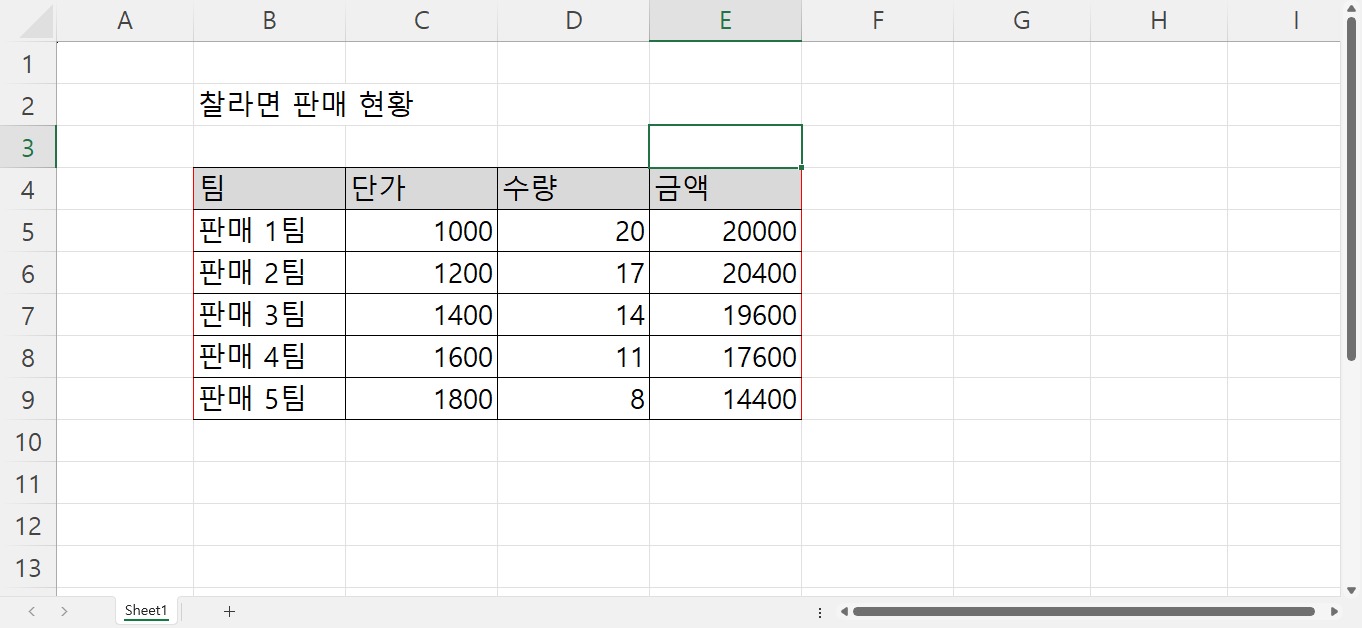1362x628 pixels.
Task: Click the previous sheet navigation arrow
Action: [x=32, y=611]
